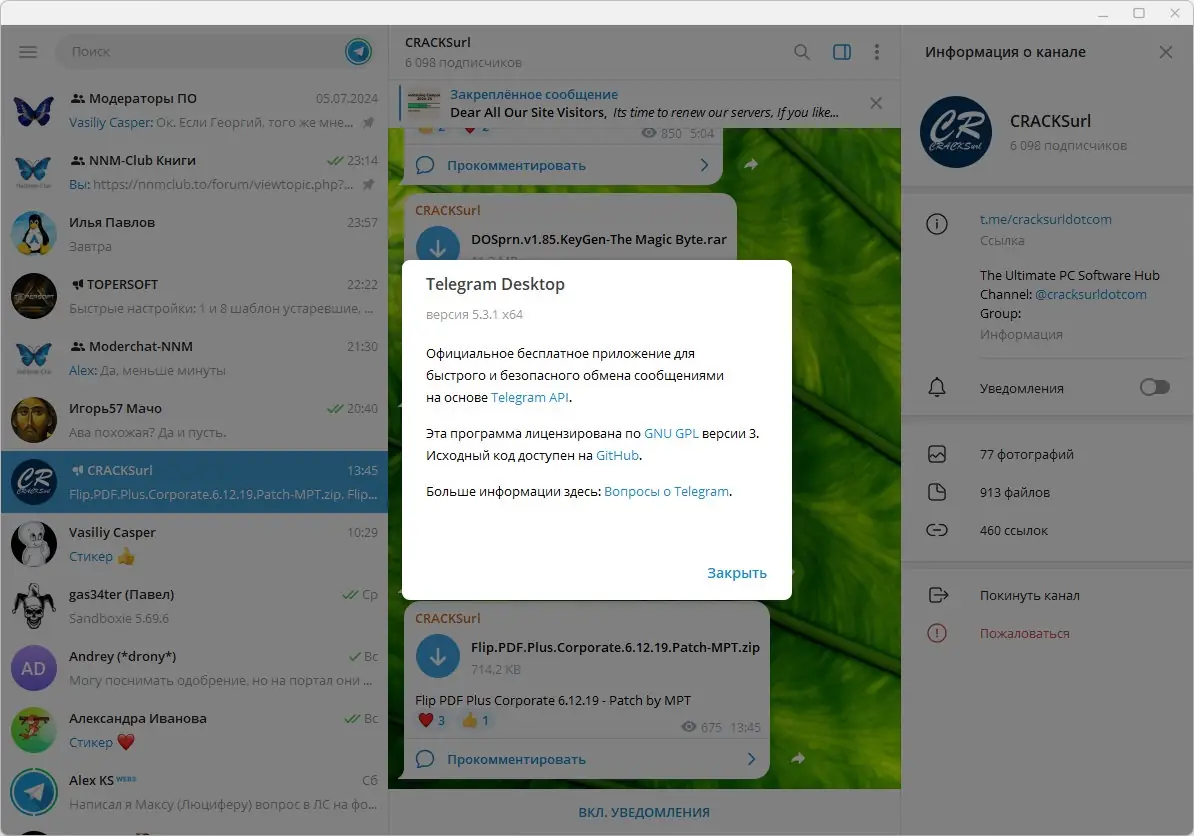Click ВКЛ. УВЕДОМЛЕНИЯ at the bottom

tap(644, 812)
